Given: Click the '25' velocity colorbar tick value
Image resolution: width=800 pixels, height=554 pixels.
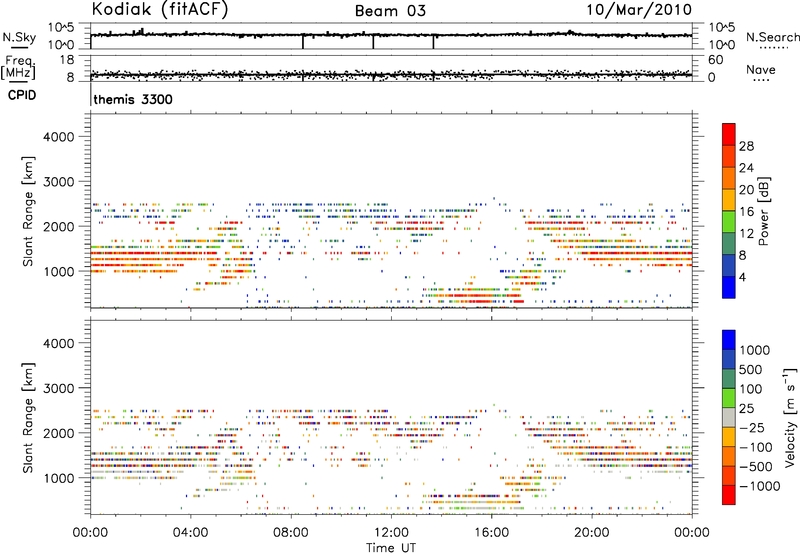Looking at the screenshot, I should (x=746, y=409).
